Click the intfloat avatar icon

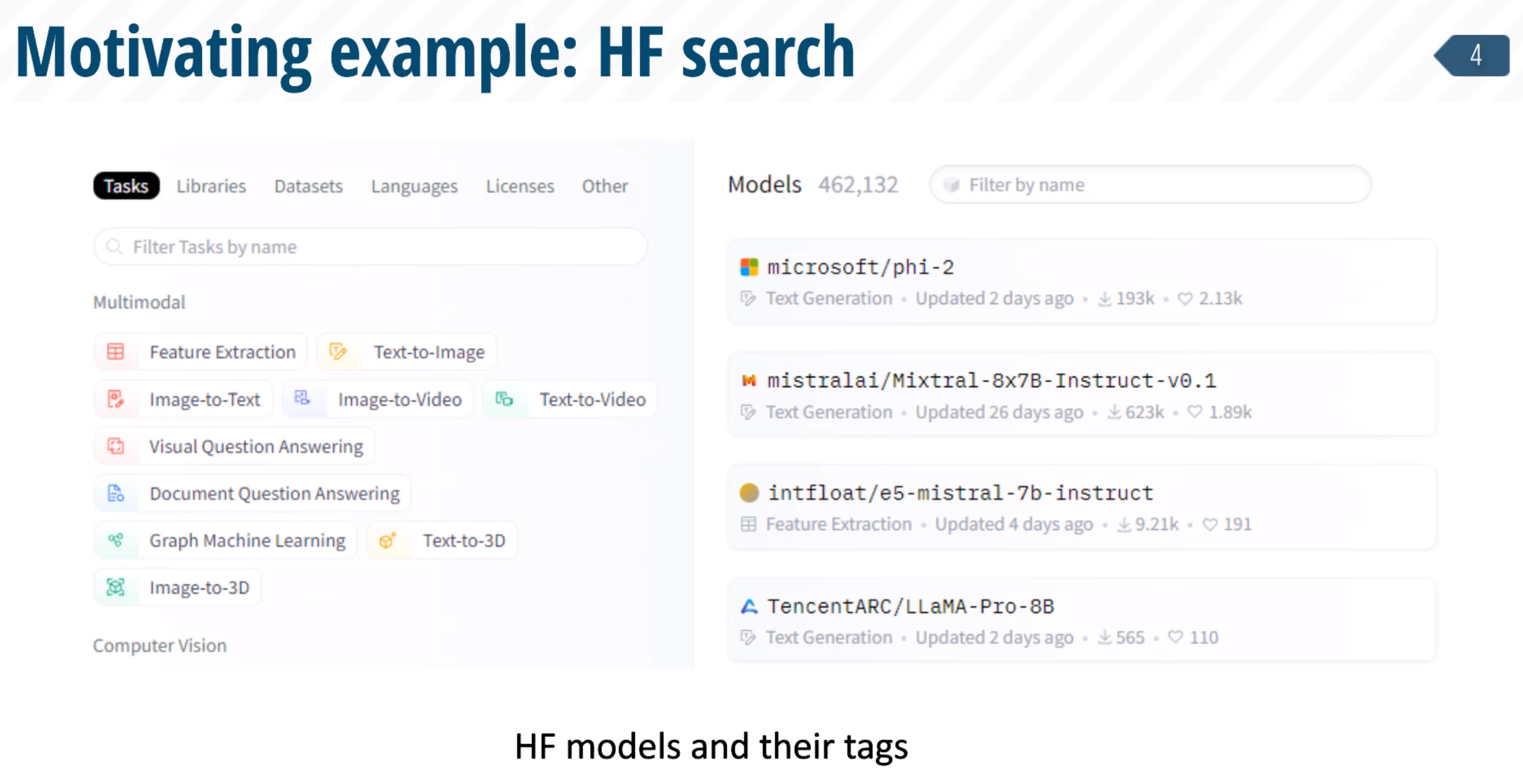click(x=748, y=493)
